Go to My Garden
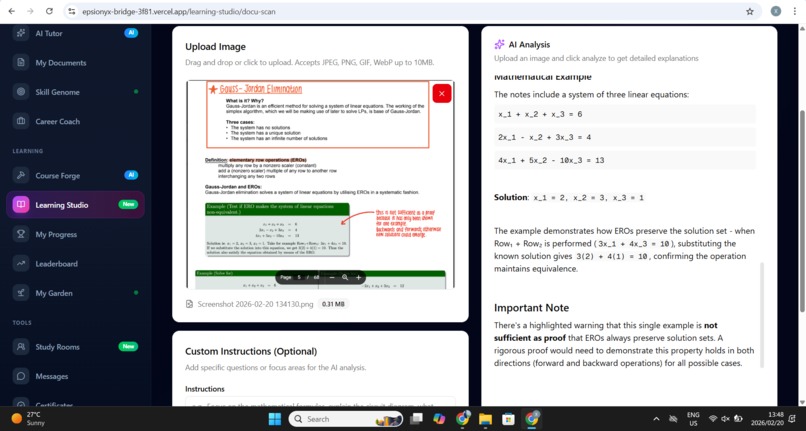Image resolution: width=806 pixels, height=431 pixels. tap(75, 293)
